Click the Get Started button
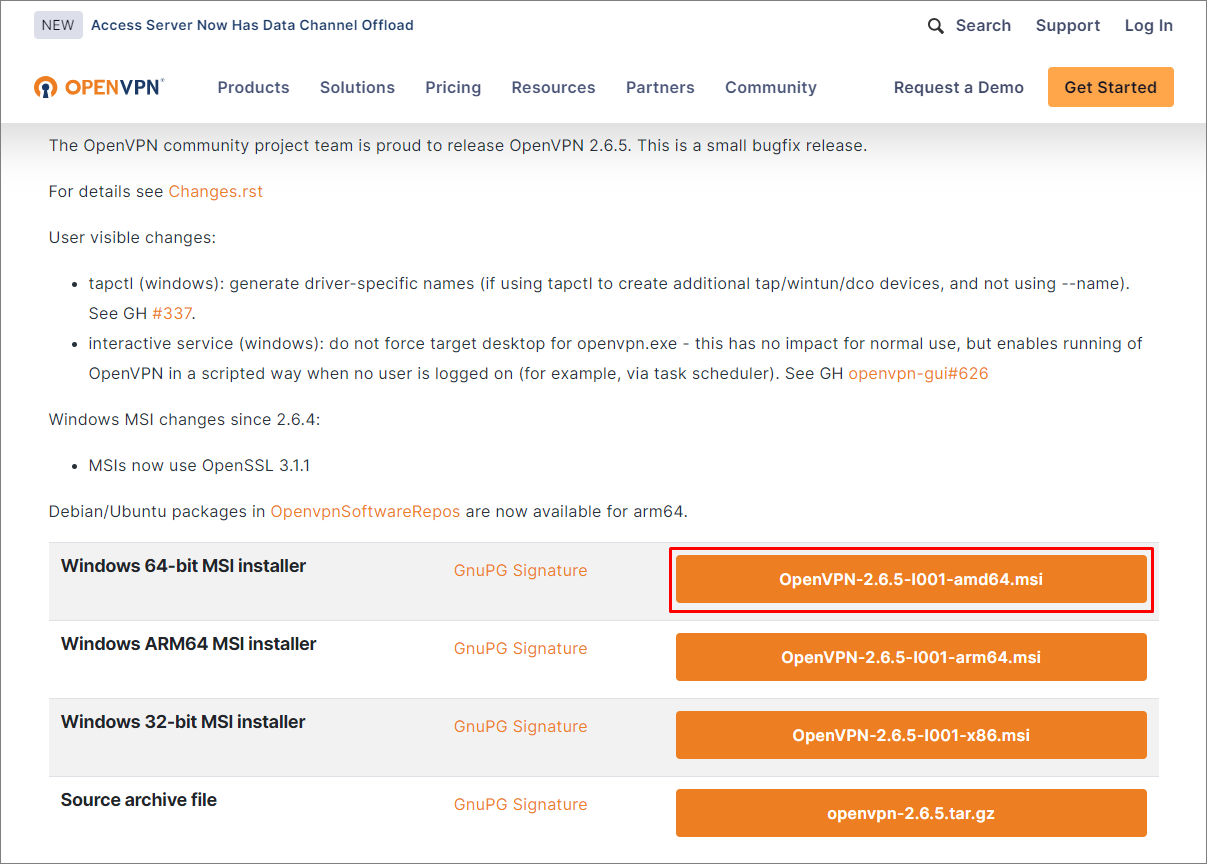 point(1110,87)
